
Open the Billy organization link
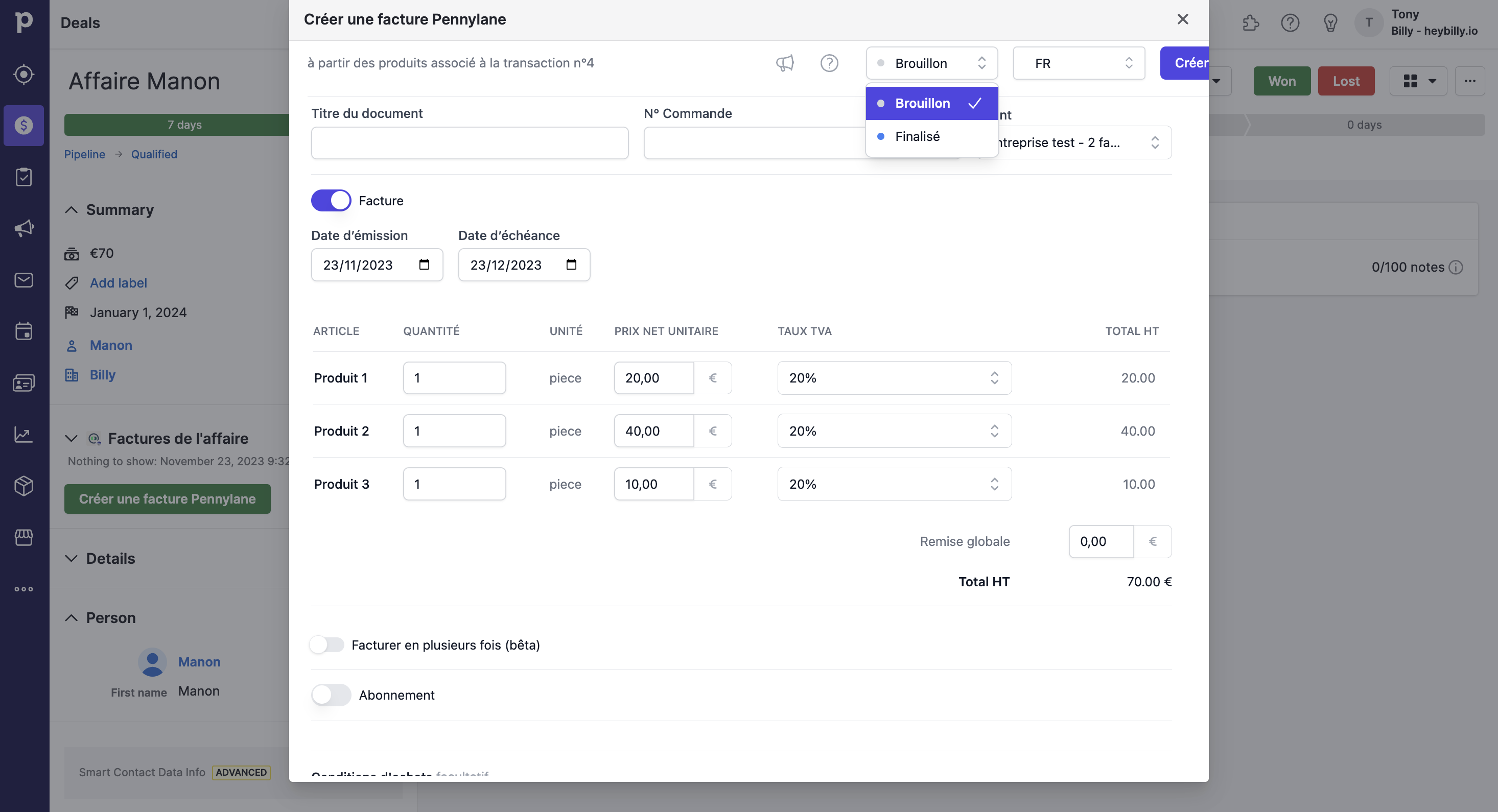pyautogui.click(x=102, y=375)
